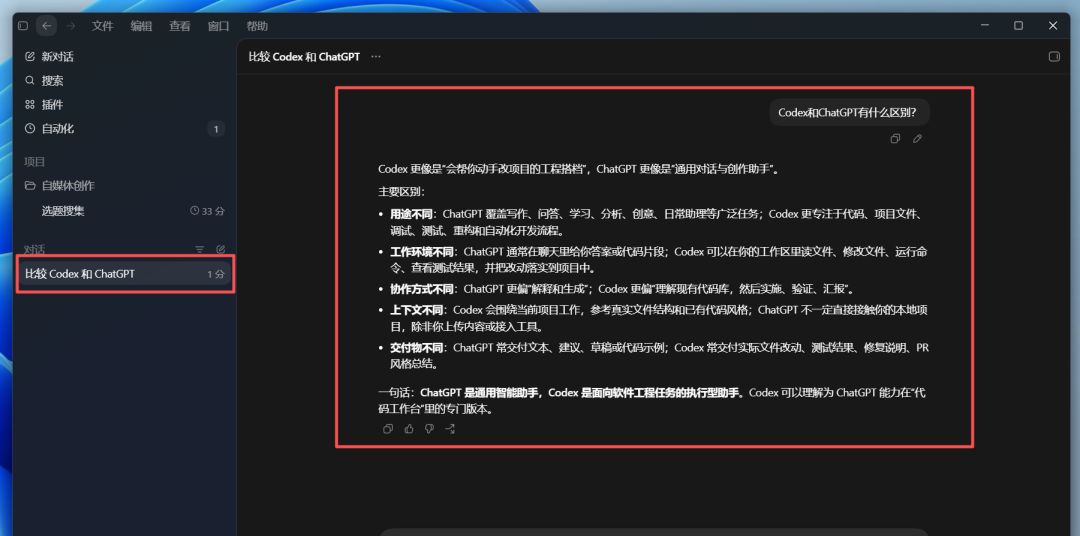The height and width of the screenshot is (536, 1080).
Task: Open 搜索 in the sidebar
Action: click(x=124, y=81)
